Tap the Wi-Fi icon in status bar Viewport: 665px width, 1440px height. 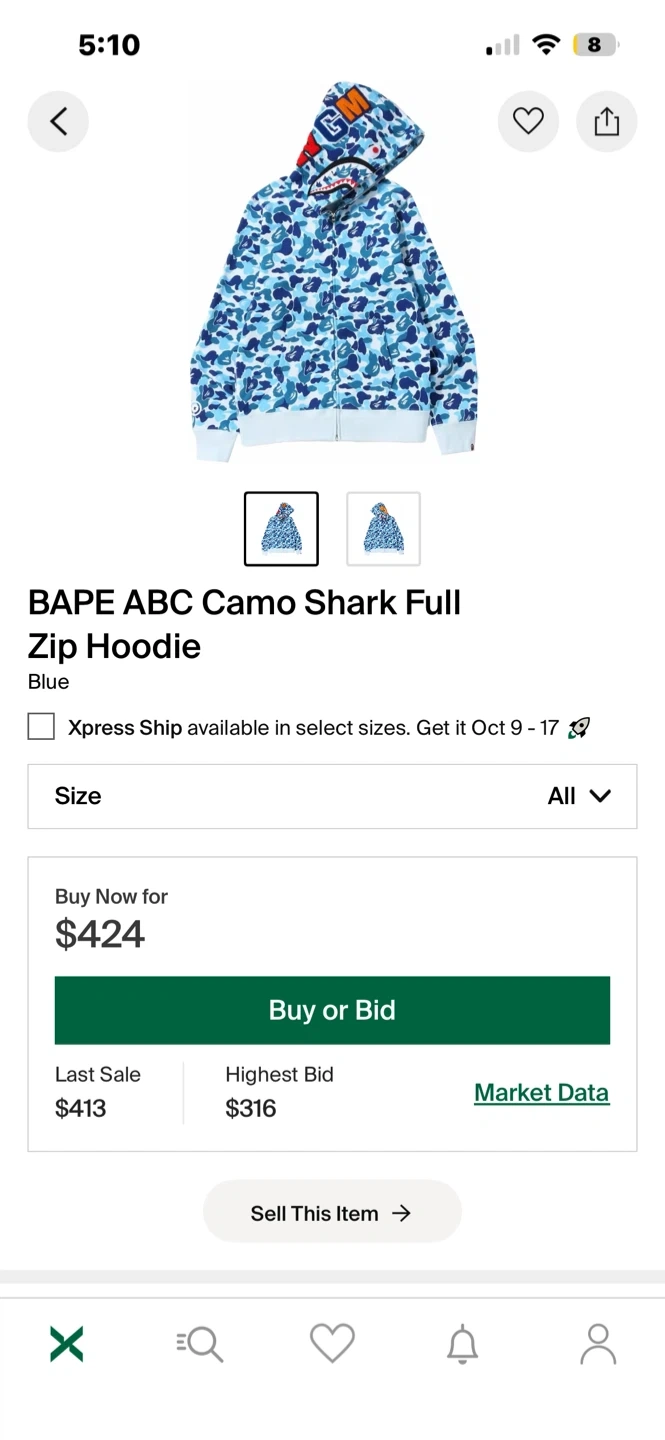546,45
